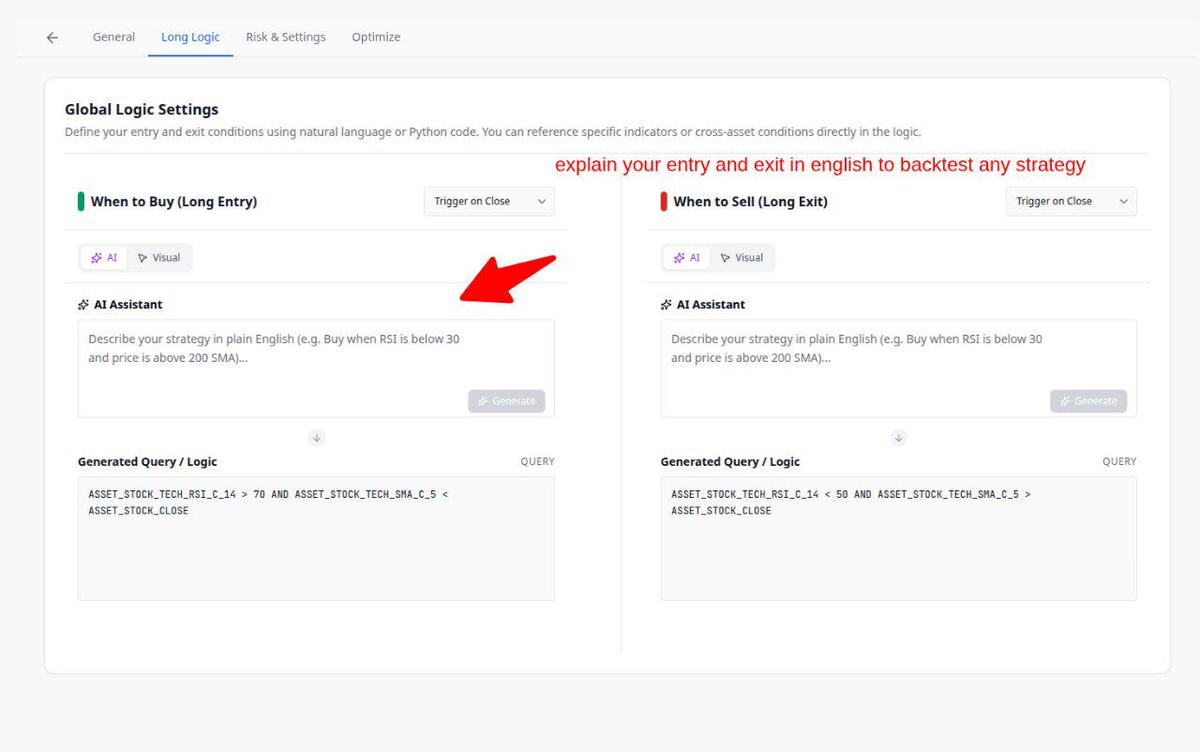
Task: Click the Long Exit strategy description text box
Action: (898, 368)
